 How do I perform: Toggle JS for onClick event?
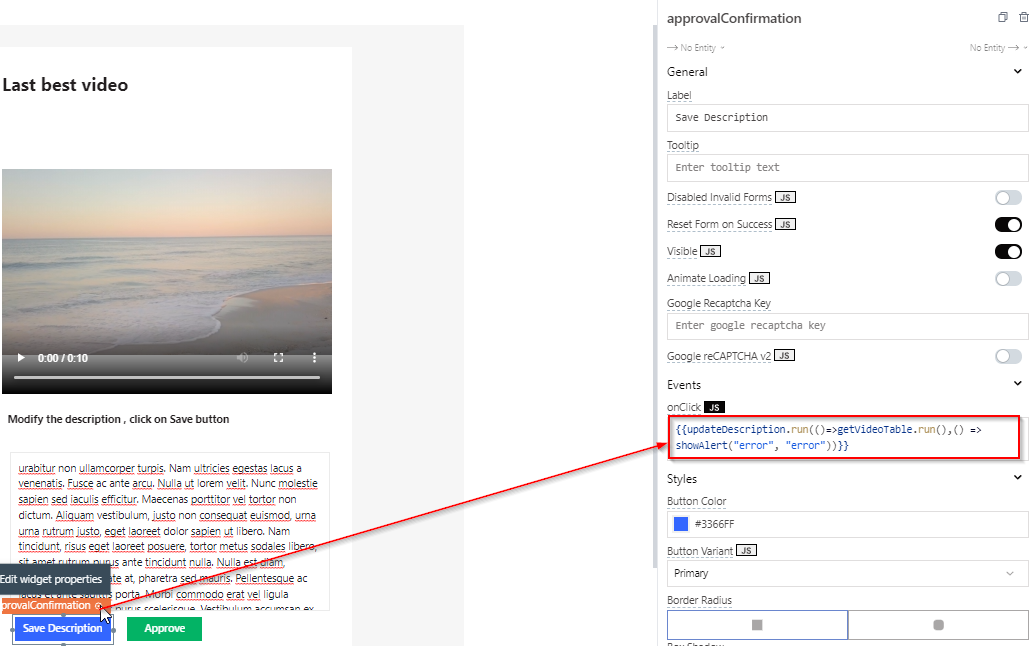(x=714, y=407)
